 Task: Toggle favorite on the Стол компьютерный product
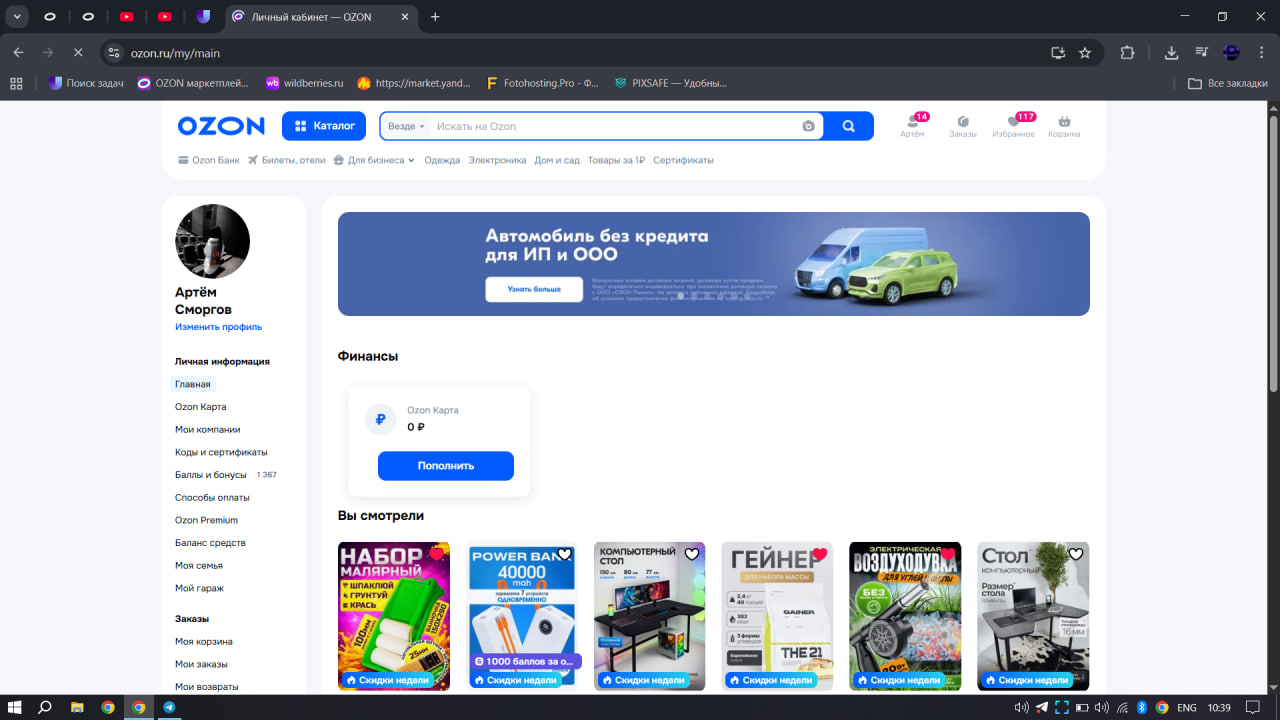tap(1076, 554)
